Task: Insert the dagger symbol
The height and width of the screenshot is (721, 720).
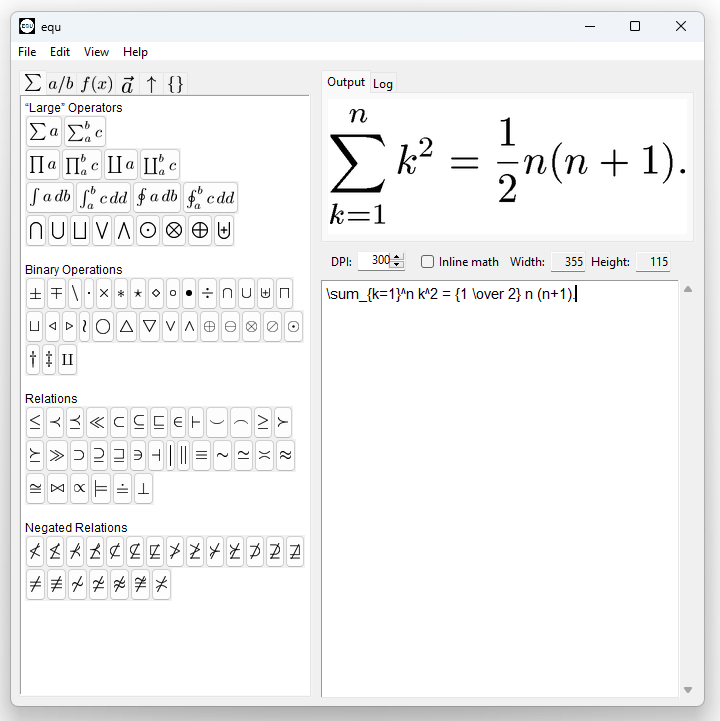Action: pos(33,359)
